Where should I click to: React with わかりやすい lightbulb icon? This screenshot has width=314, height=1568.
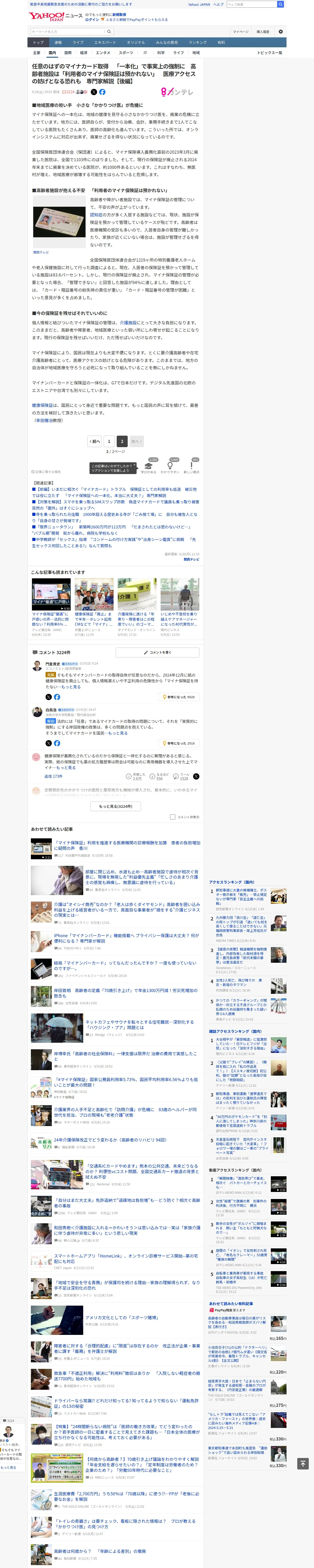[x=170, y=466]
